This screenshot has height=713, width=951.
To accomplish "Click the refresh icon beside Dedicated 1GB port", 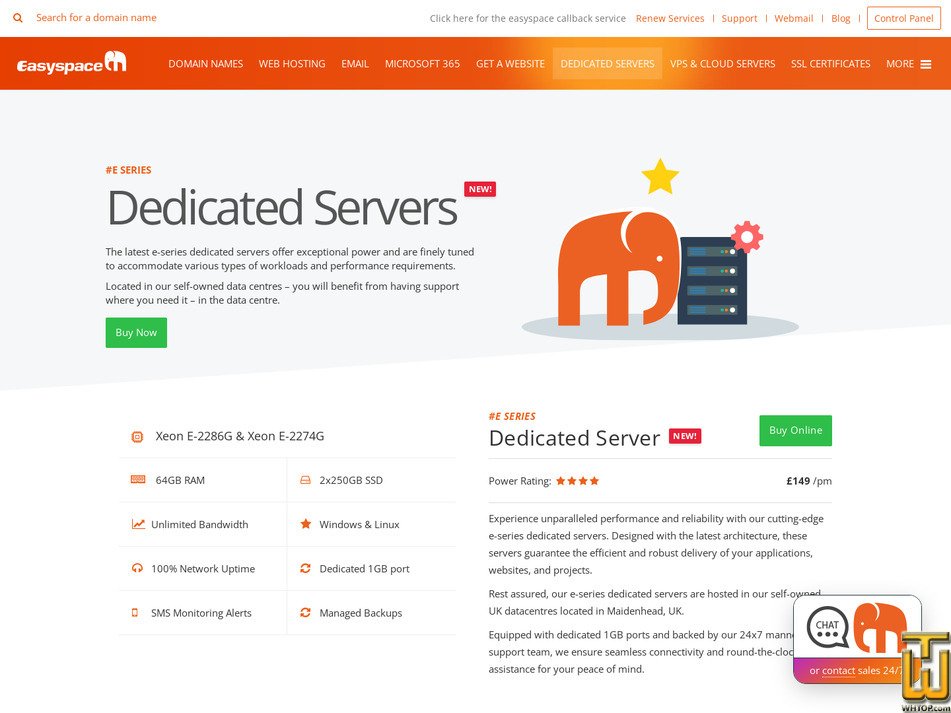I will pos(305,568).
